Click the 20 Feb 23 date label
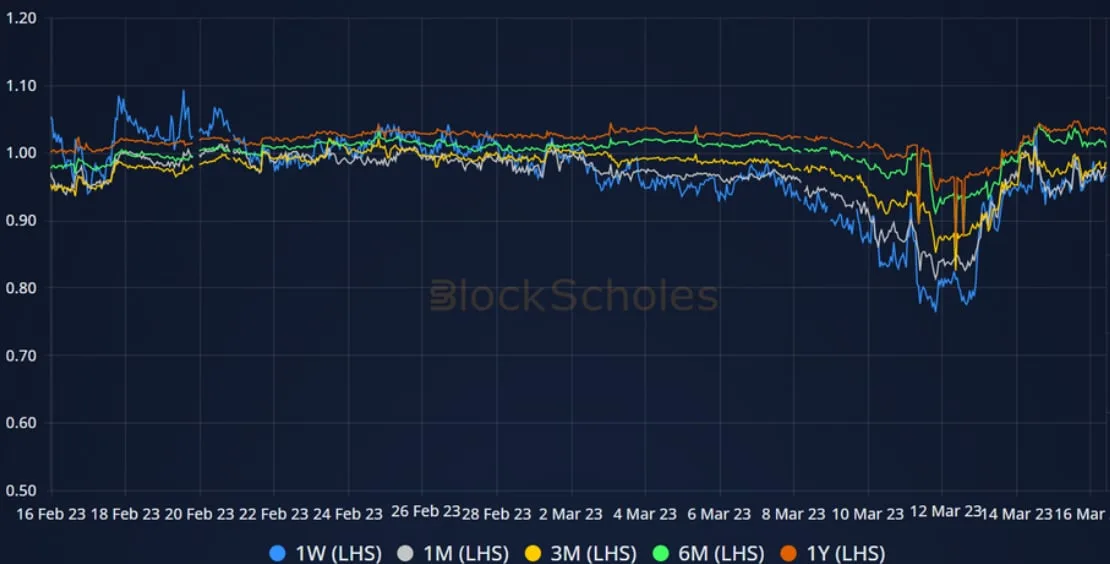This screenshot has width=1110, height=564. click(199, 514)
